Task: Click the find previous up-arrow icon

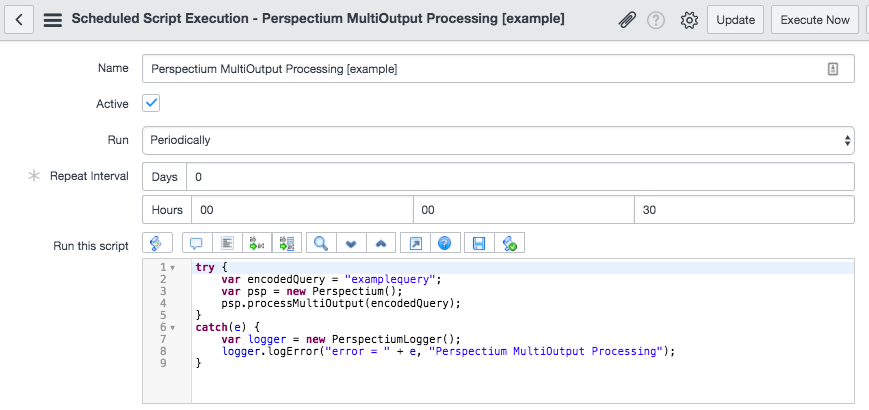Action: [381, 243]
